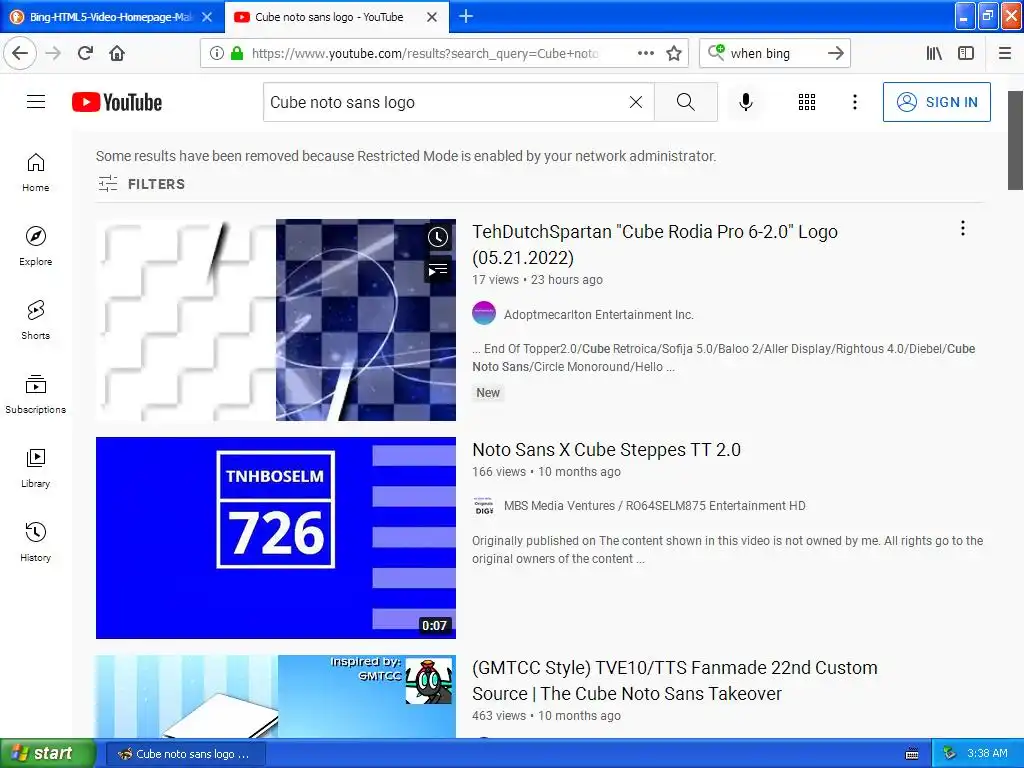The height and width of the screenshot is (768, 1024).
Task: Open the Firefox Library icon
Action: pyautogui.click(x=934, y=53)
